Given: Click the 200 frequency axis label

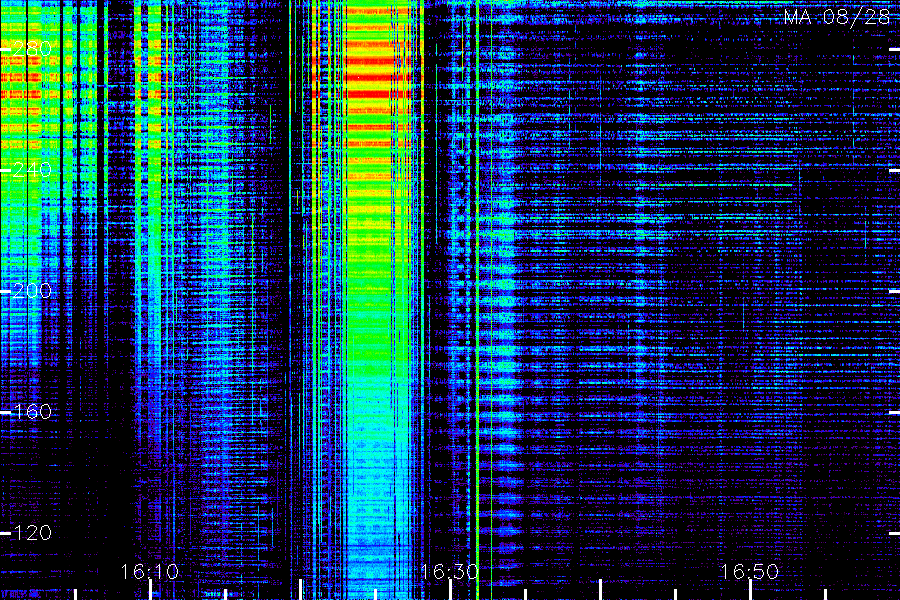Looking at the screenshot, I should [x=32, y=291].
